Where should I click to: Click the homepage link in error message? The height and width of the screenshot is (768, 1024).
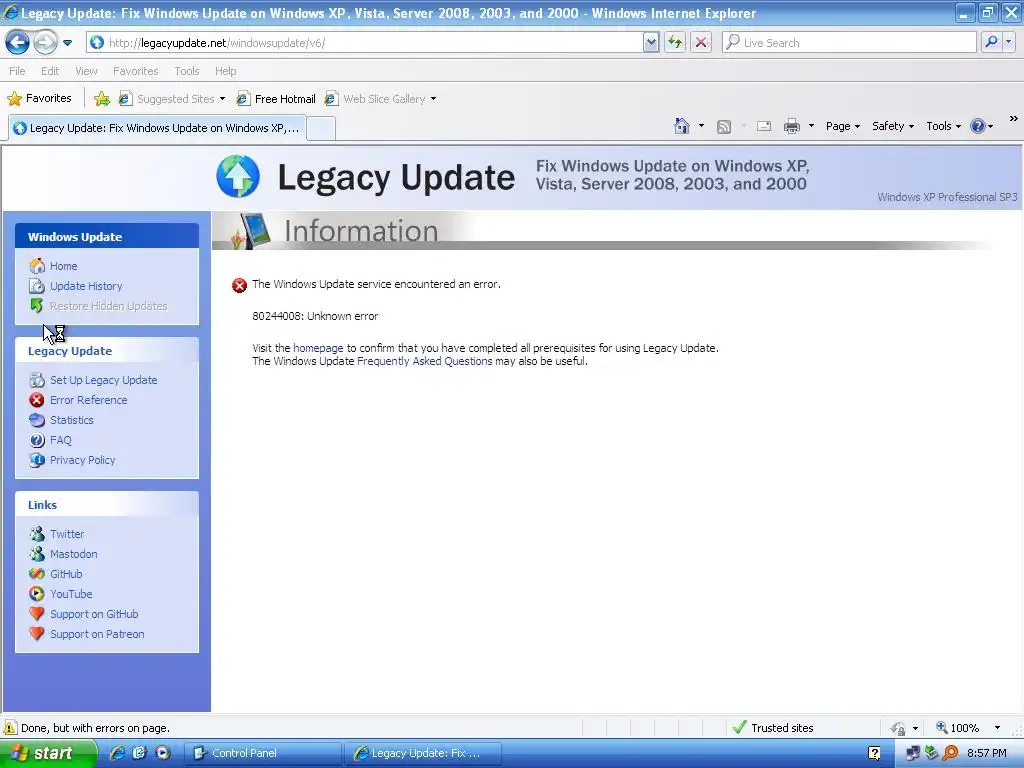pyautogui.click(x=318, y=348)
